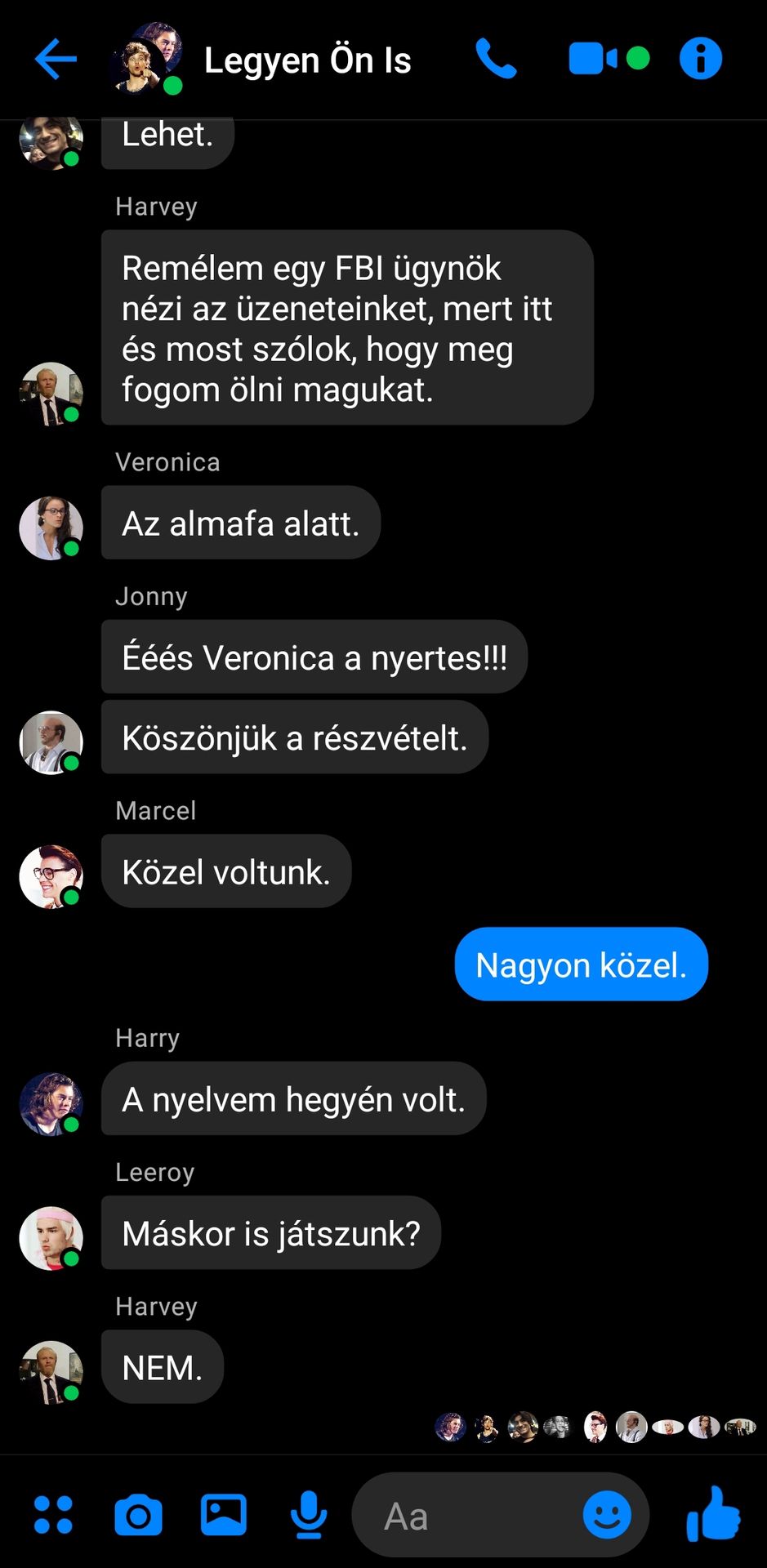767x1568 pixels.
Task: Select the sent message Nagyon közel.
Action: (581, 964)
